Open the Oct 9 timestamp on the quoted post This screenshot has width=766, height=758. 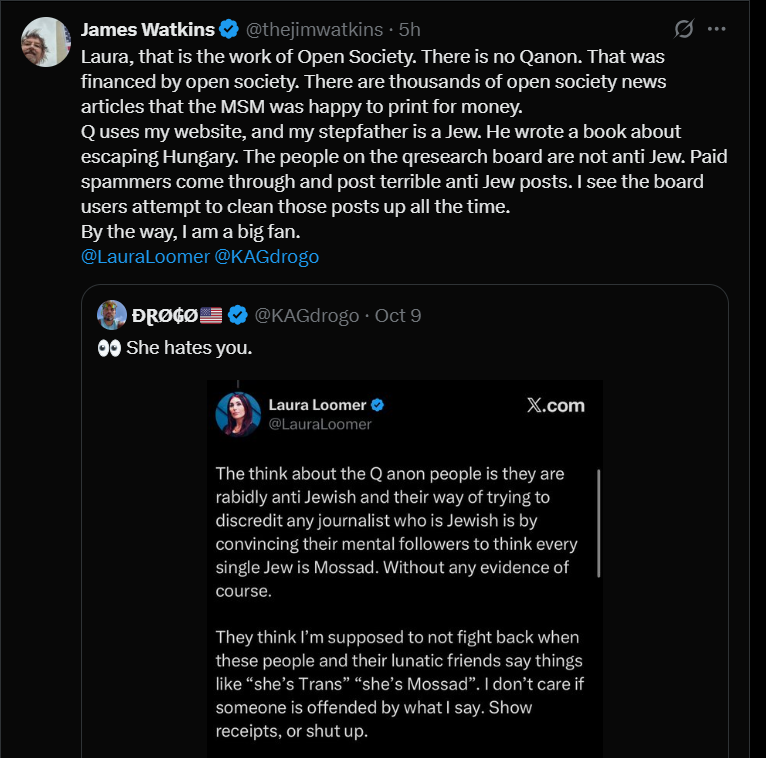pos(398,316)
